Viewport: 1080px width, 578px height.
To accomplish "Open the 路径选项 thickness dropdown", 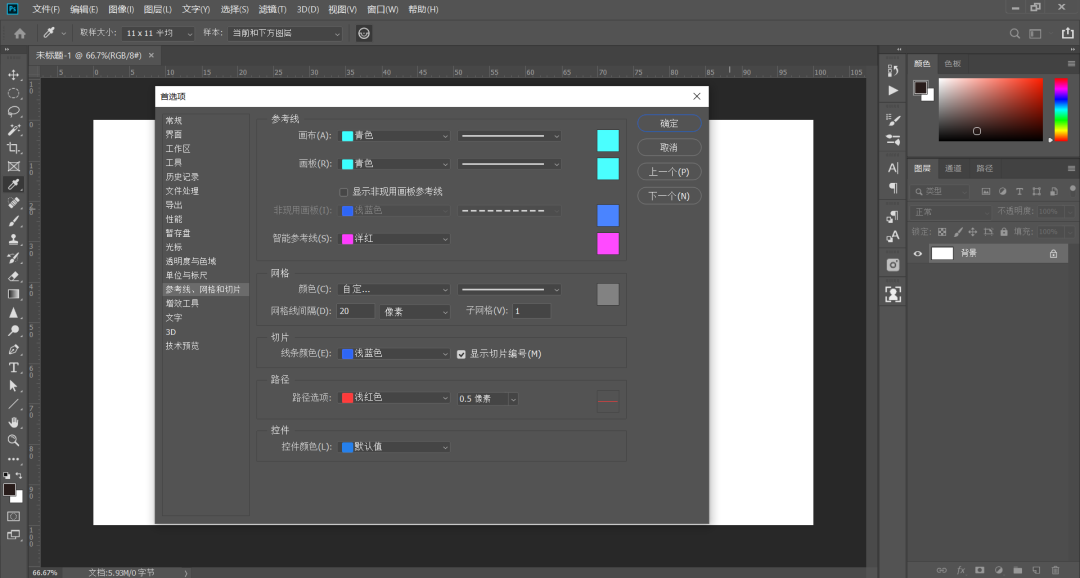I will (x=487, y=398).
